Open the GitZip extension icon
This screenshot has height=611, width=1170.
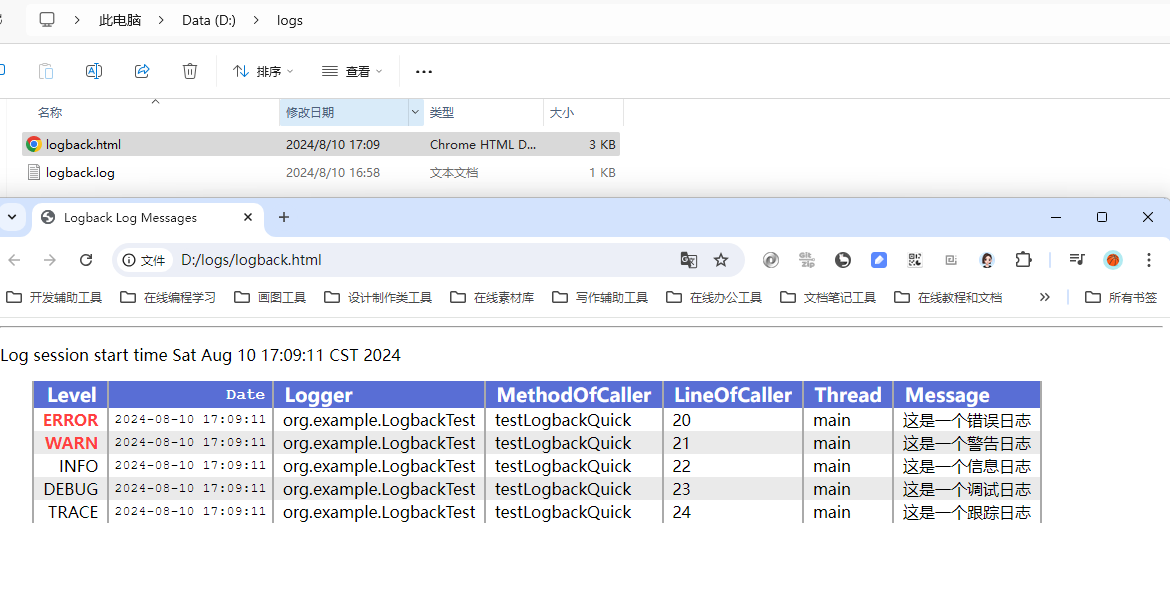coord(806,260)
